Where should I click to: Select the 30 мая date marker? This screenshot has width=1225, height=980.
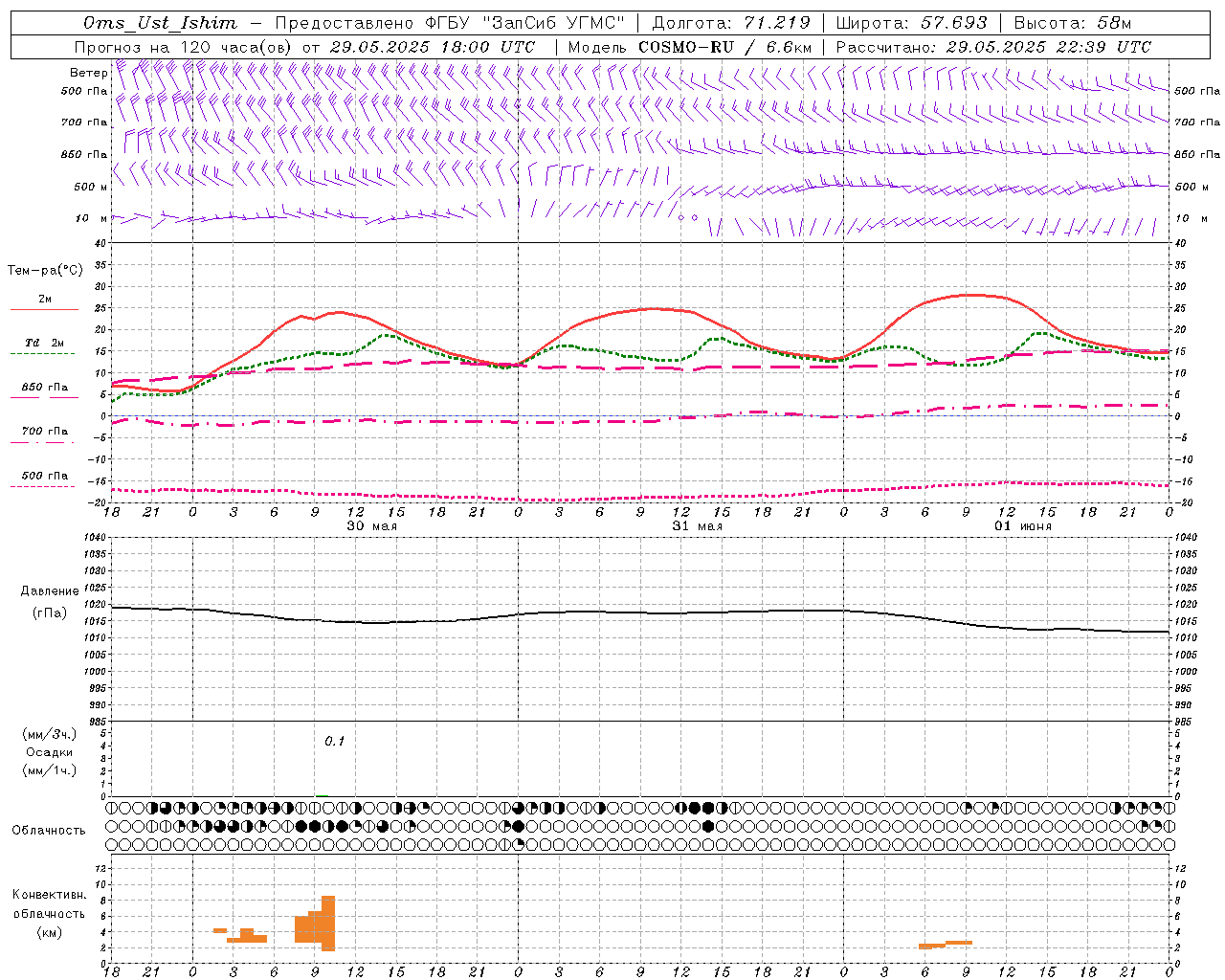pos(371,526)
